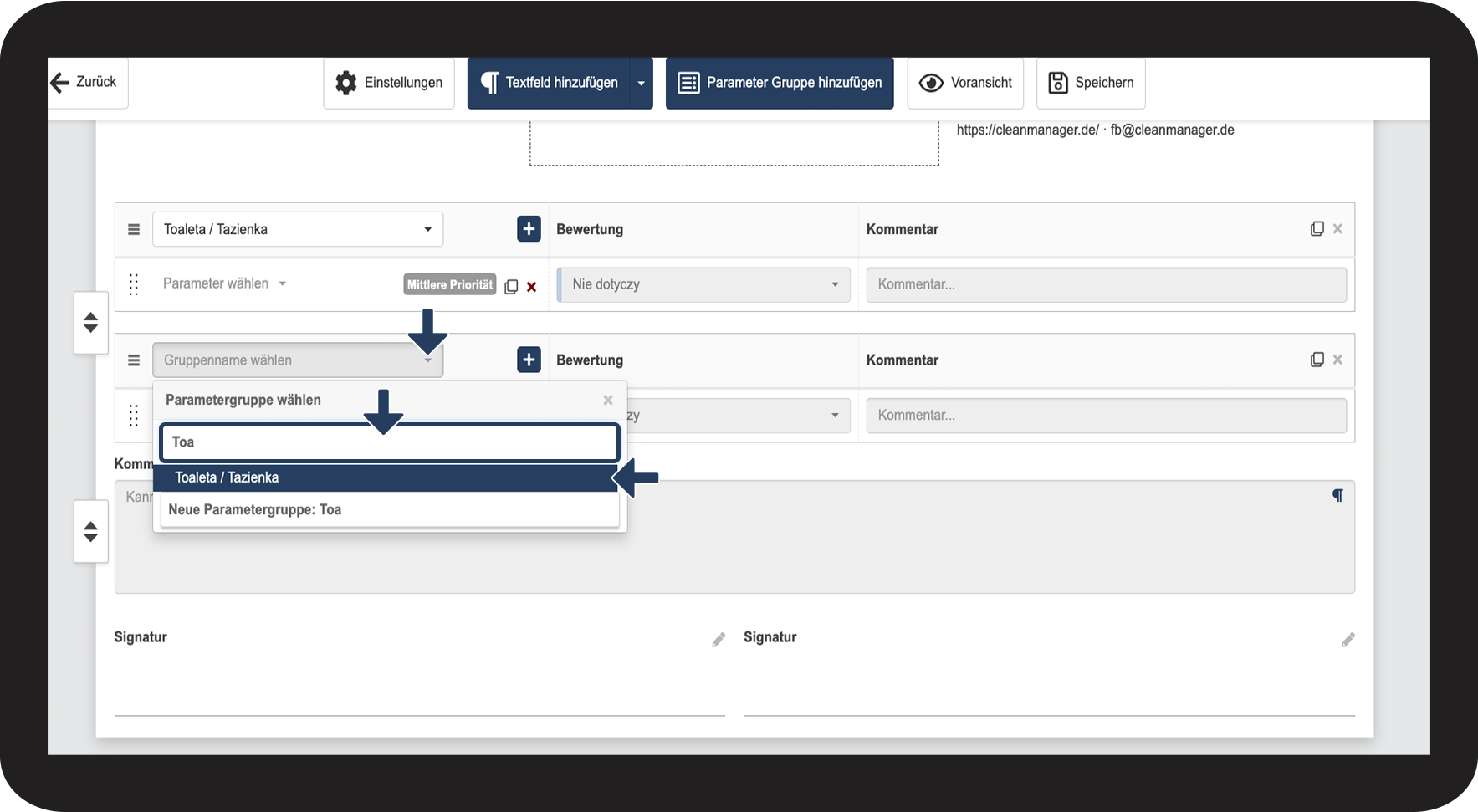Viewport: 1478px width, 812px height.
Task: Open the Voransicht preview
Action: (965, 83)
